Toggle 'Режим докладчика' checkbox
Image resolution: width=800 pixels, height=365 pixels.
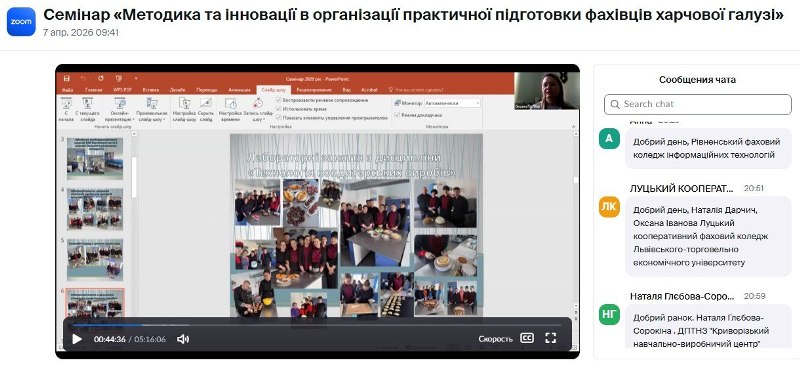397,115
